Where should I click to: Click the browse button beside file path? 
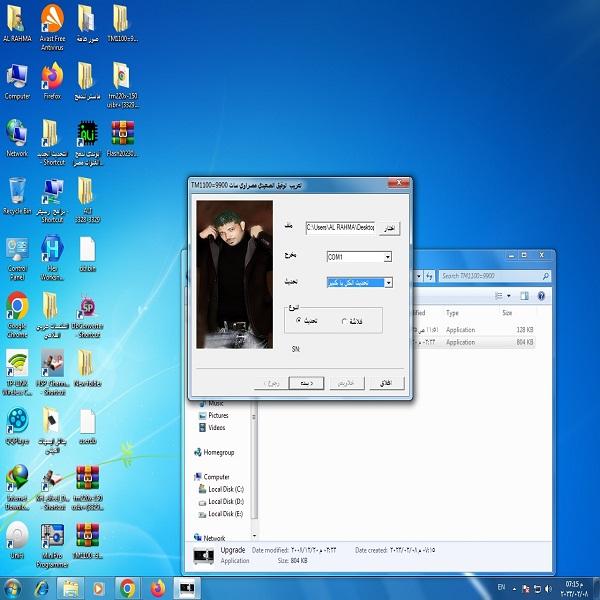click(x=389, y=228)
